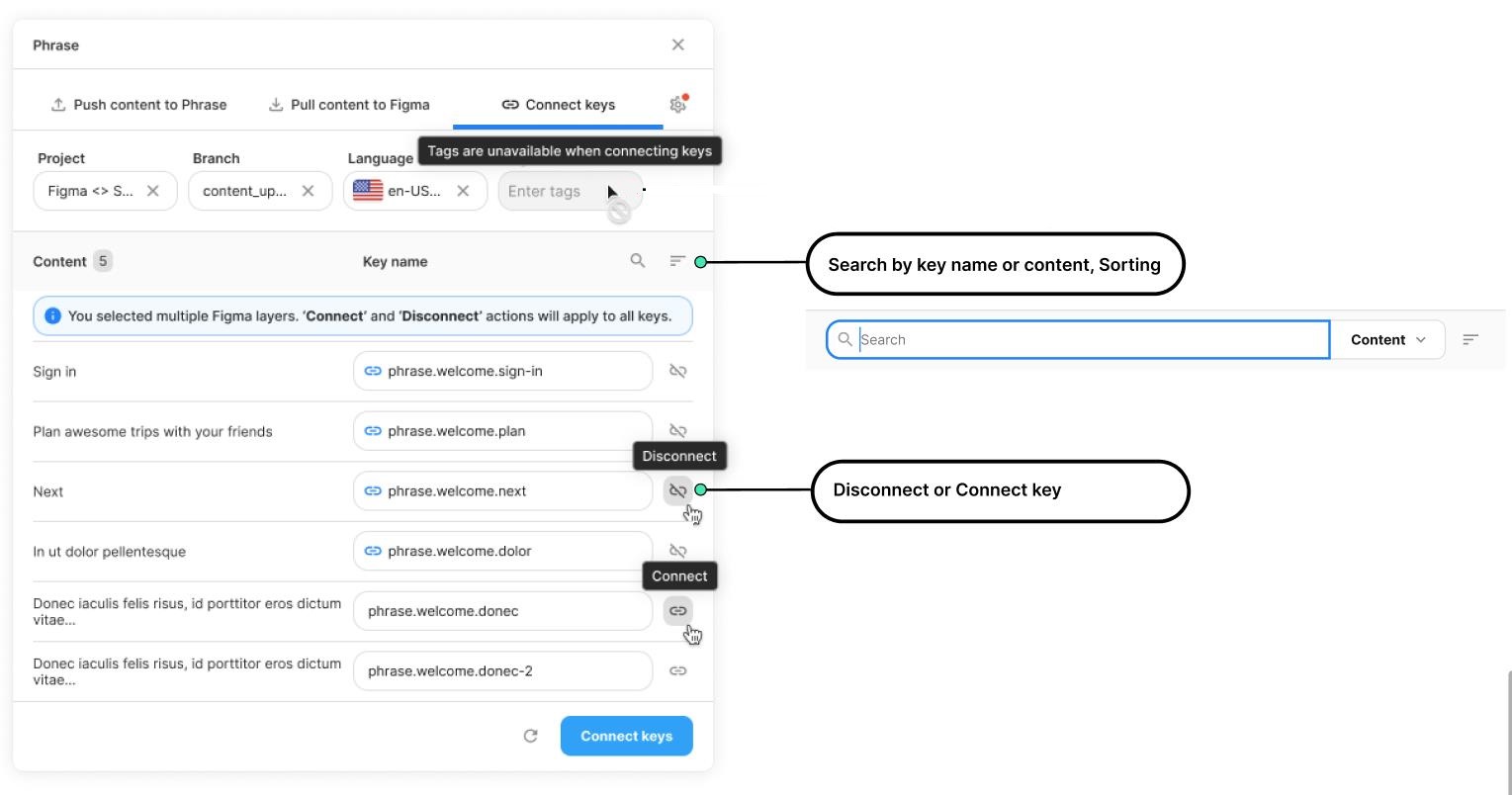Disconnect key for Plan awesome trips row
The height and width of the screenshot is (795, 1512).
(x=677, y=431)
